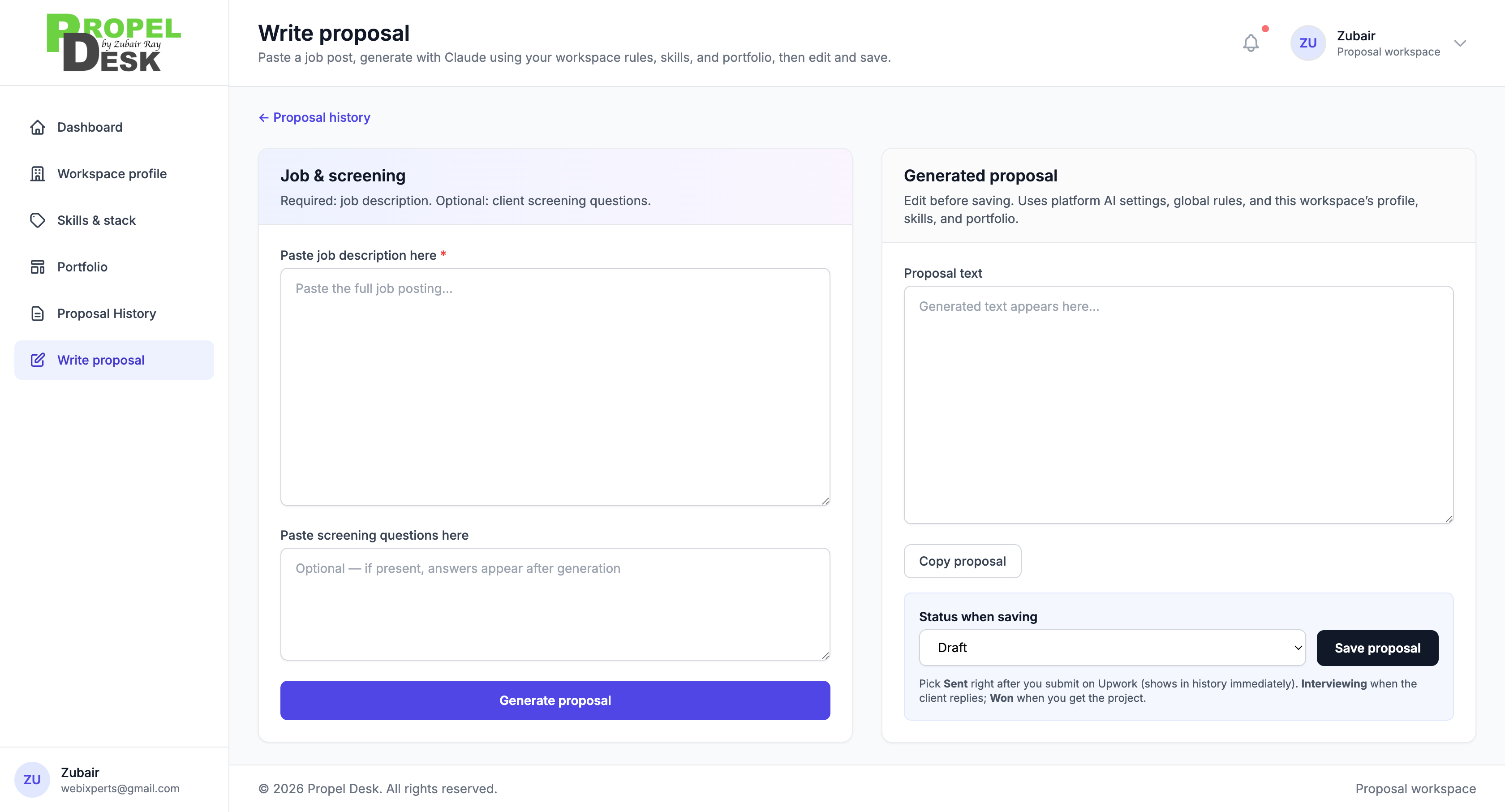Select the Dashboard home icon

37,127
